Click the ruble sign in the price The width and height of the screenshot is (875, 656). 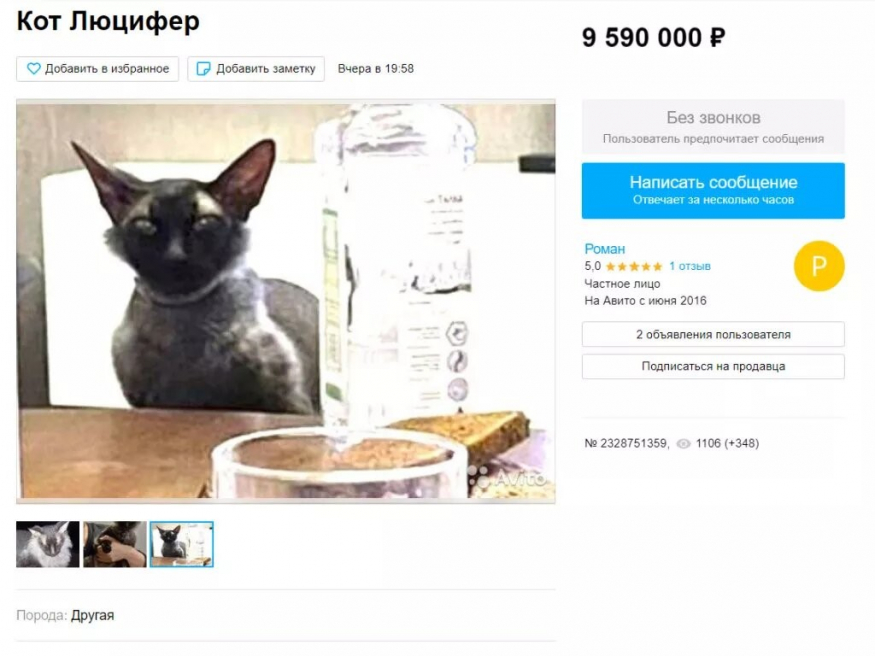pos(717,38)
